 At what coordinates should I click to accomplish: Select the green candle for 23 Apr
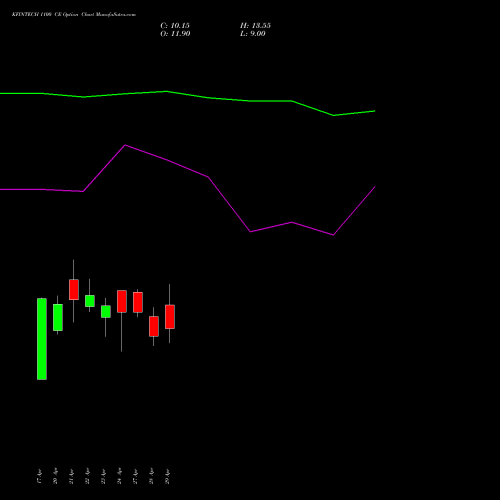106,311
